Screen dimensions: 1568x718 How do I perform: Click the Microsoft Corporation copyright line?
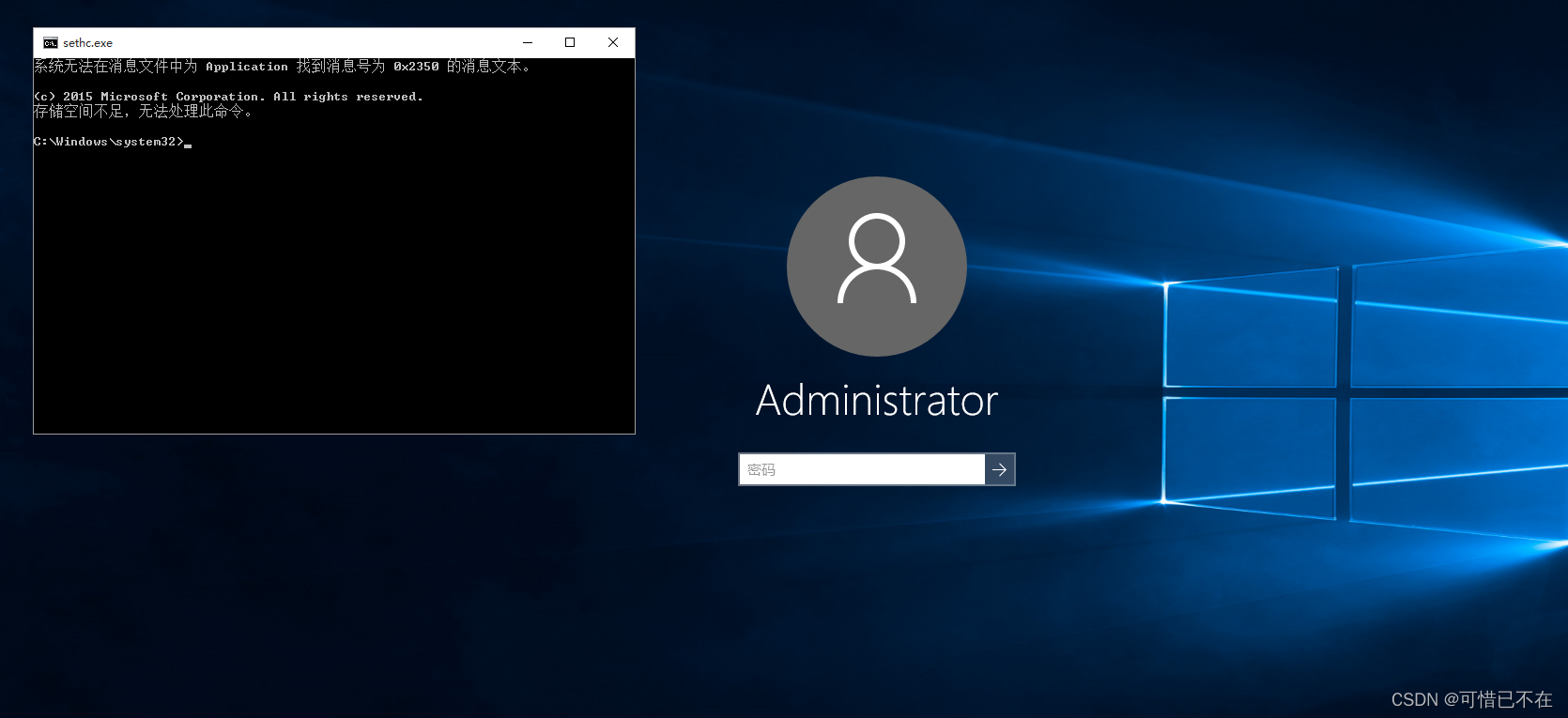228,97
